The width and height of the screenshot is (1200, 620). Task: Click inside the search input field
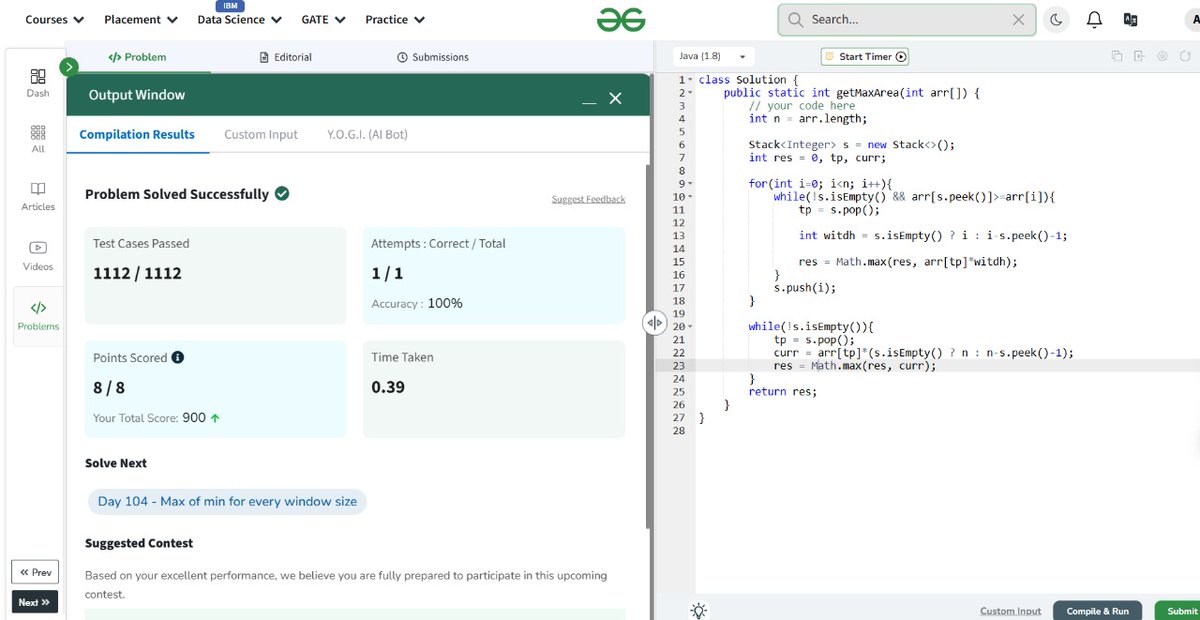(908, 19)
